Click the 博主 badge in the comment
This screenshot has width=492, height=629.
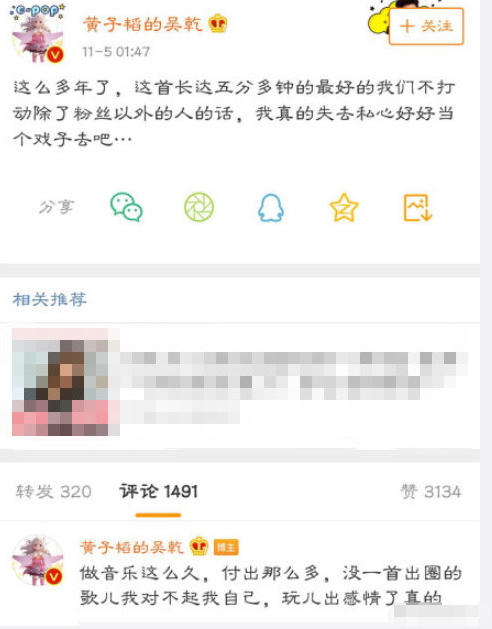point(226,547)
